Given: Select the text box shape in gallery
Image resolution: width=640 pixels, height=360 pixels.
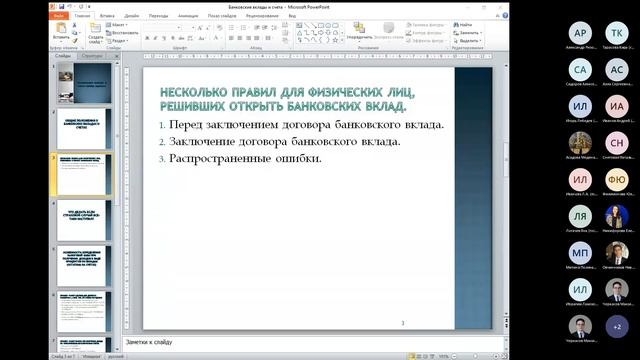Looking at the screenshot, I should 299,25.
